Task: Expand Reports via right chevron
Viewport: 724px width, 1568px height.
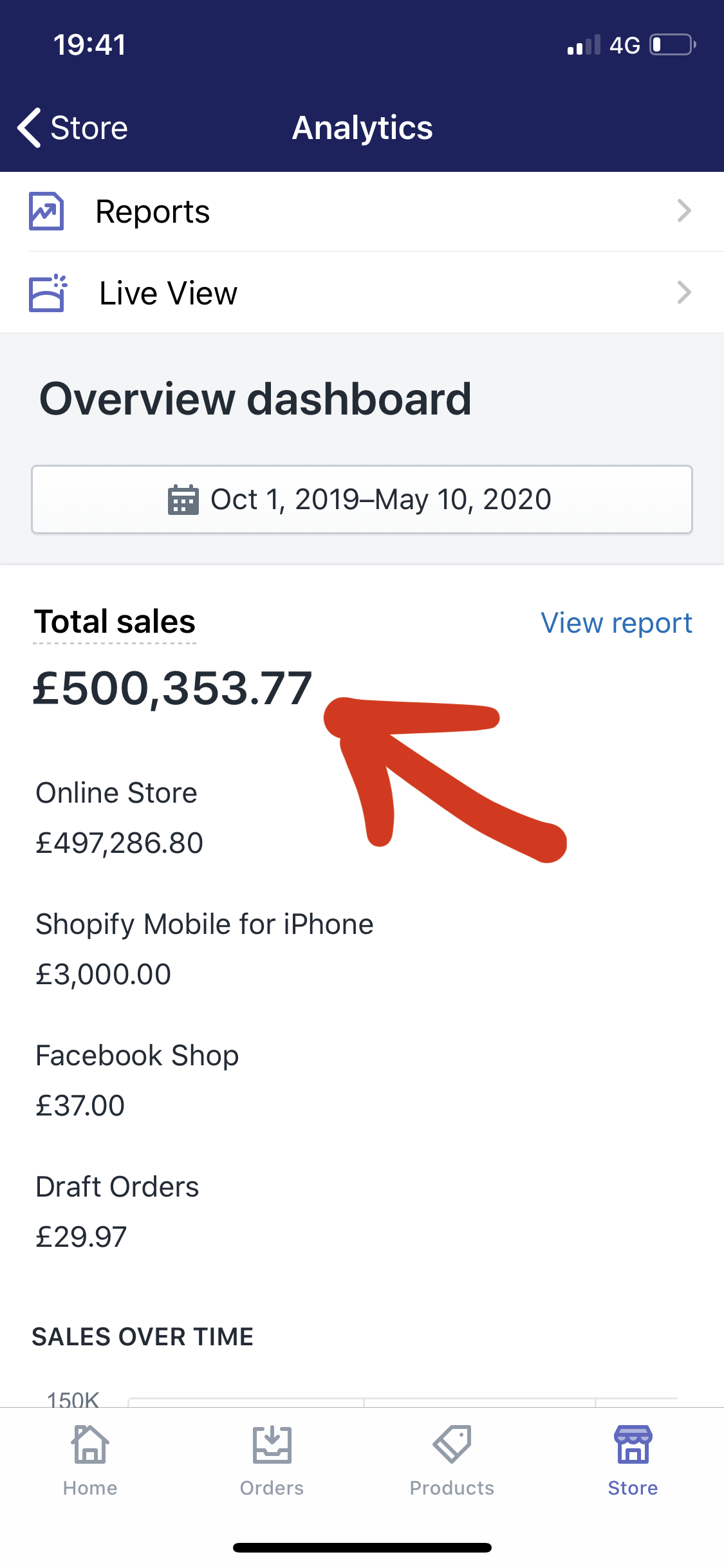Action: coord(683,211)
